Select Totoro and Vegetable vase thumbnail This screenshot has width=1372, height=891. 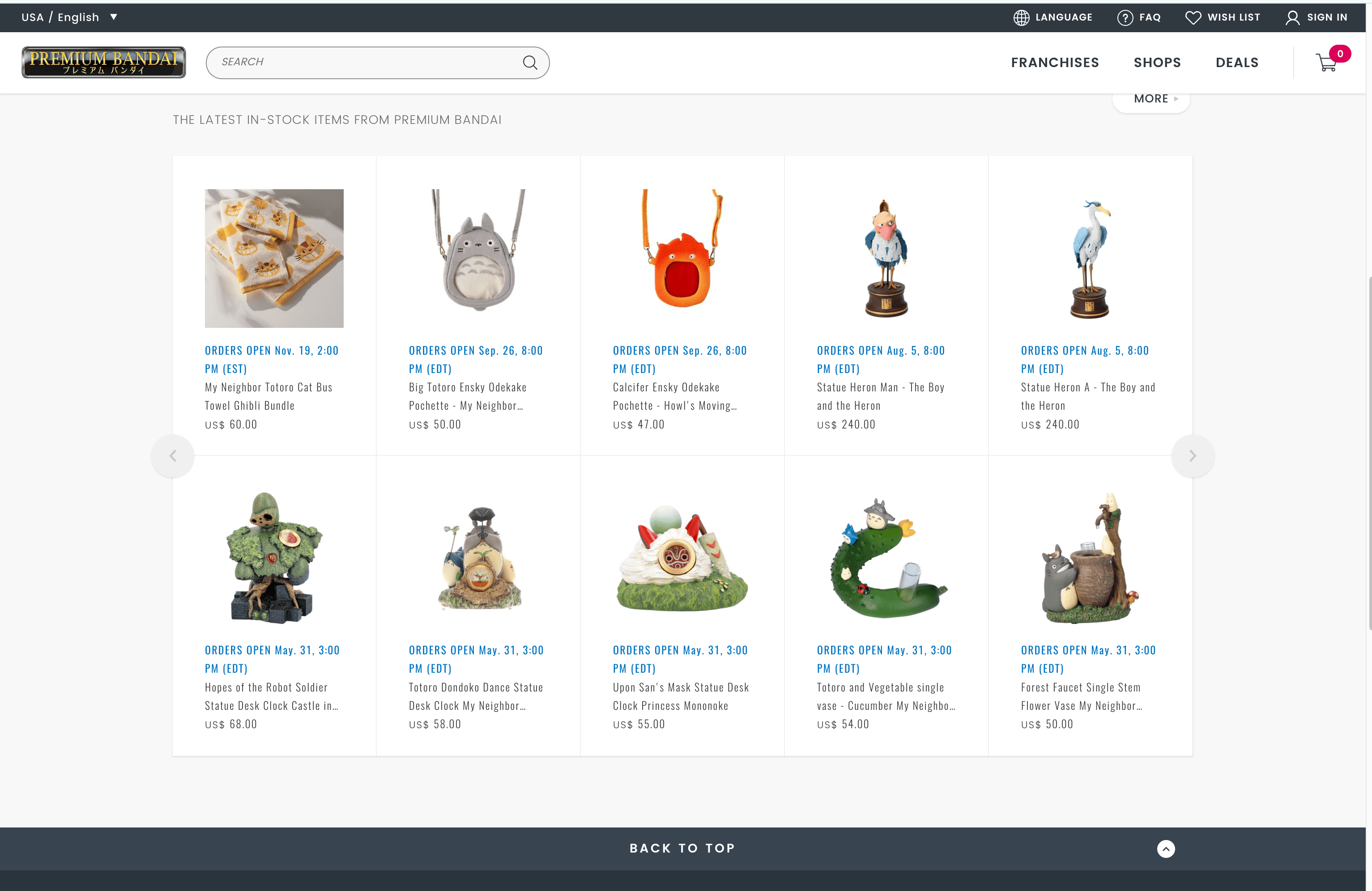point(886,558)
